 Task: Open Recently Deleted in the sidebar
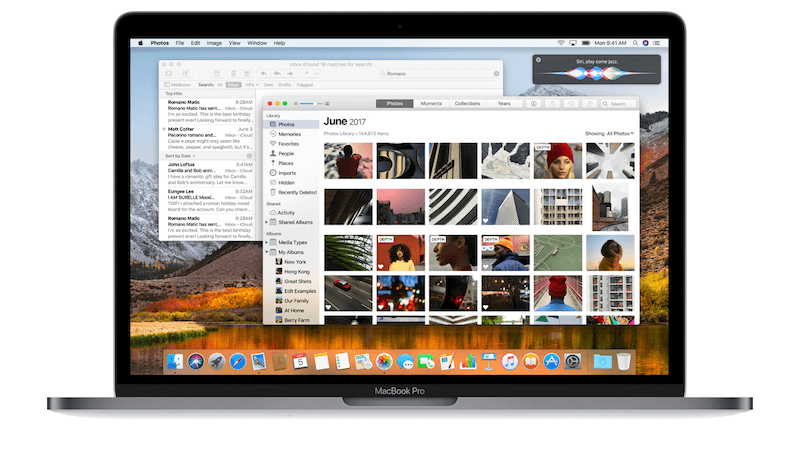297,192
